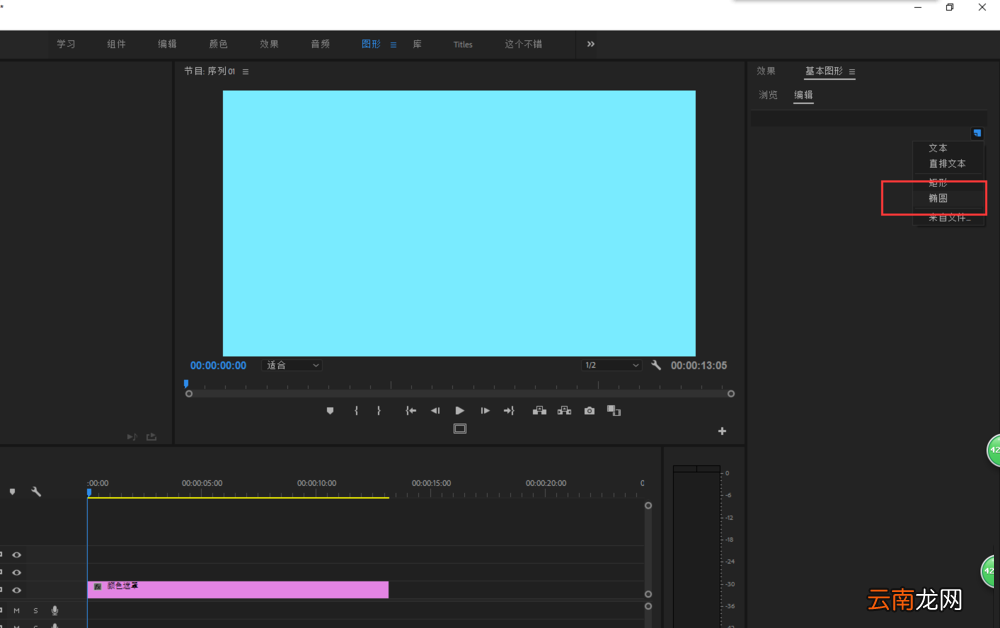Click the timeline marker icon

[12, 492]
